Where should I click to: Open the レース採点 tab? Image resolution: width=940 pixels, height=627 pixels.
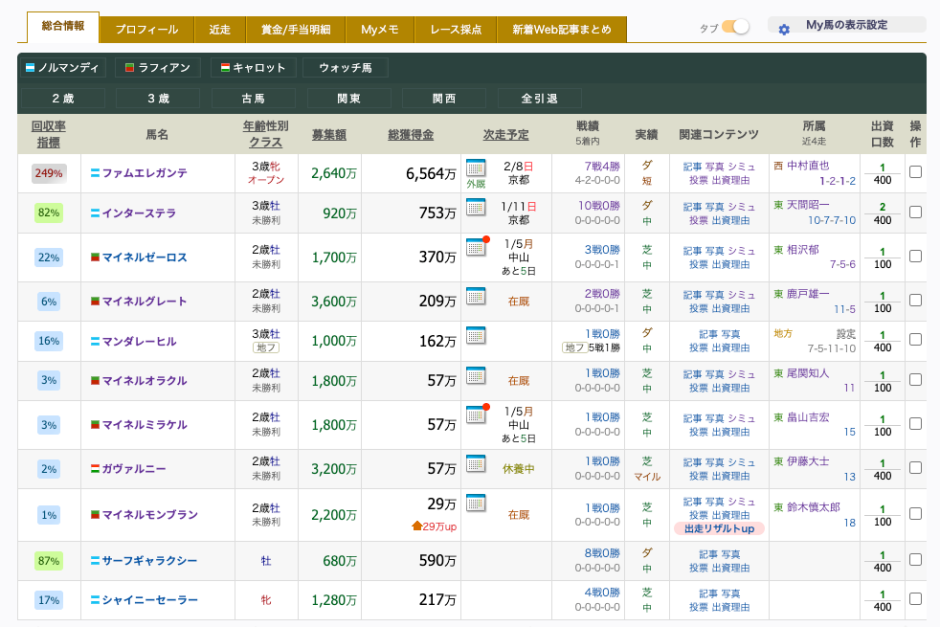point(455,30)
